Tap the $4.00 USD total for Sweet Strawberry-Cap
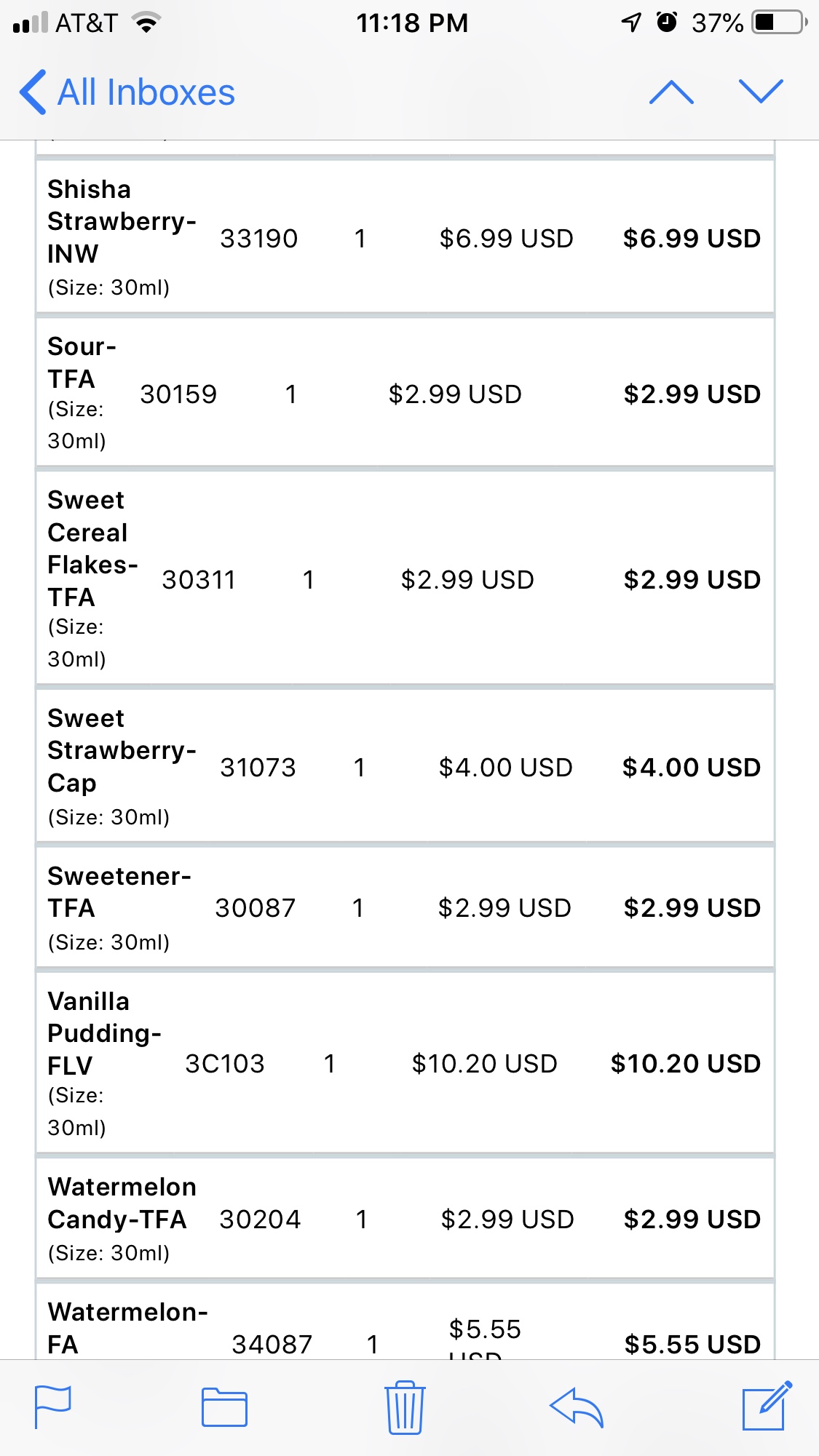819x1456 pixels. pos(691,768)
